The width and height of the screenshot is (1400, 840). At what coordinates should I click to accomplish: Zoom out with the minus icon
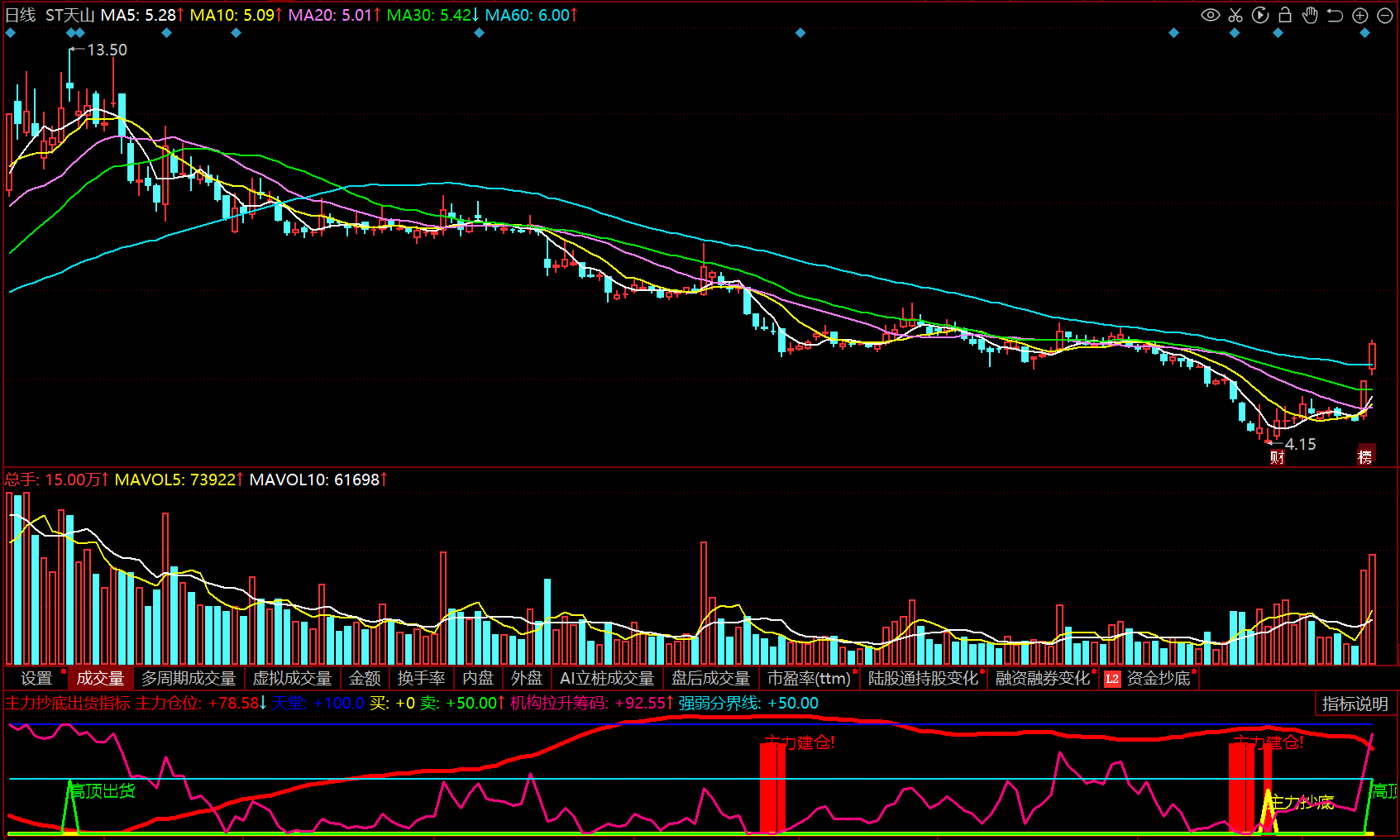coord(1385,15)
